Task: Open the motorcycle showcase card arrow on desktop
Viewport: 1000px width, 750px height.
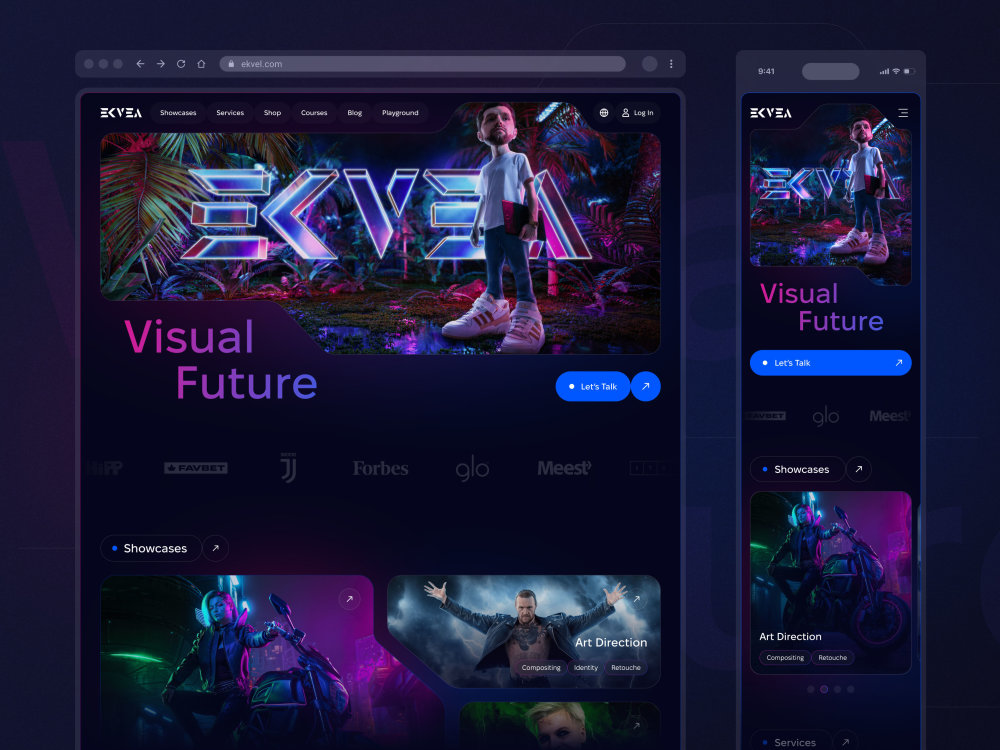Action: 349,599
